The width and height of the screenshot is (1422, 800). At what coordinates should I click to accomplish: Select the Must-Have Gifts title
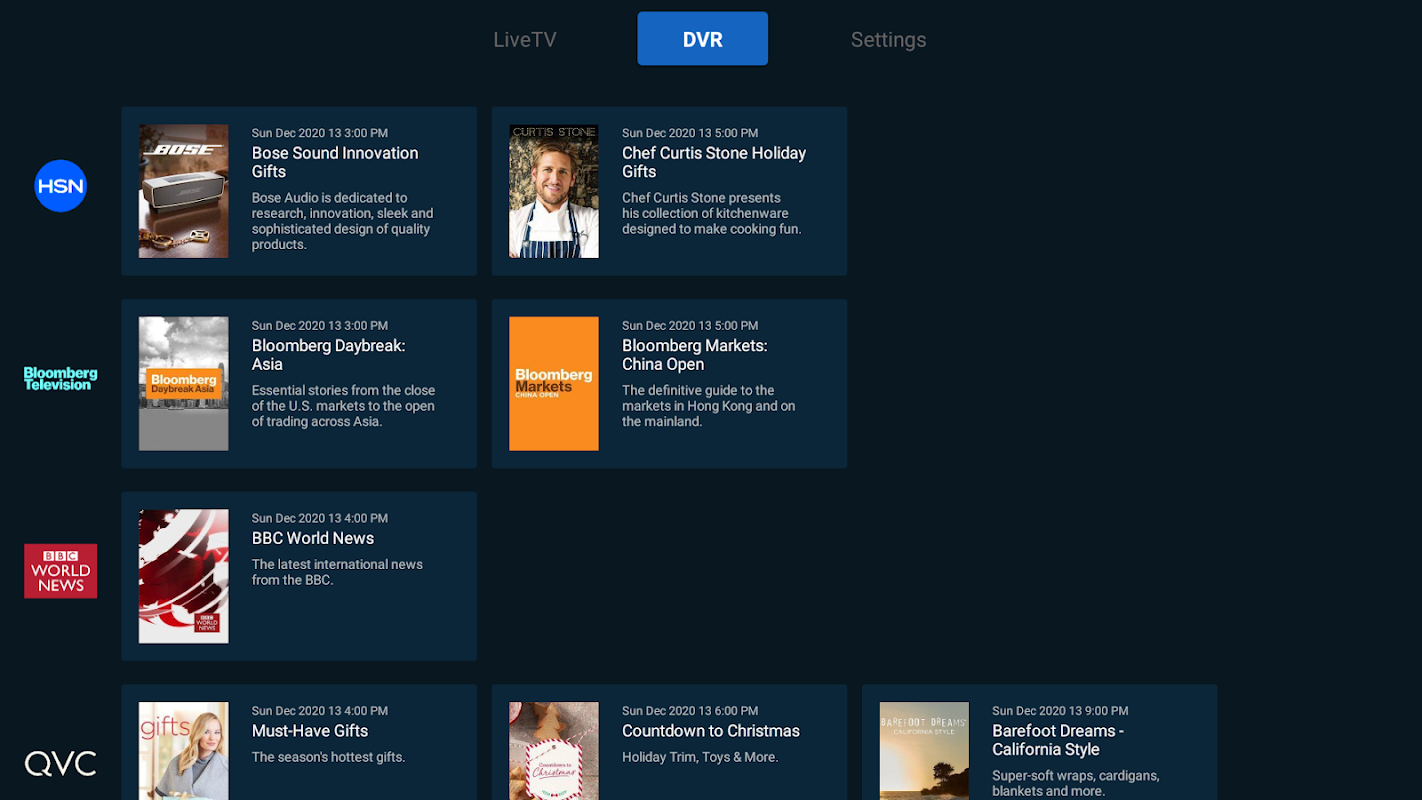(x=310, y=731)
